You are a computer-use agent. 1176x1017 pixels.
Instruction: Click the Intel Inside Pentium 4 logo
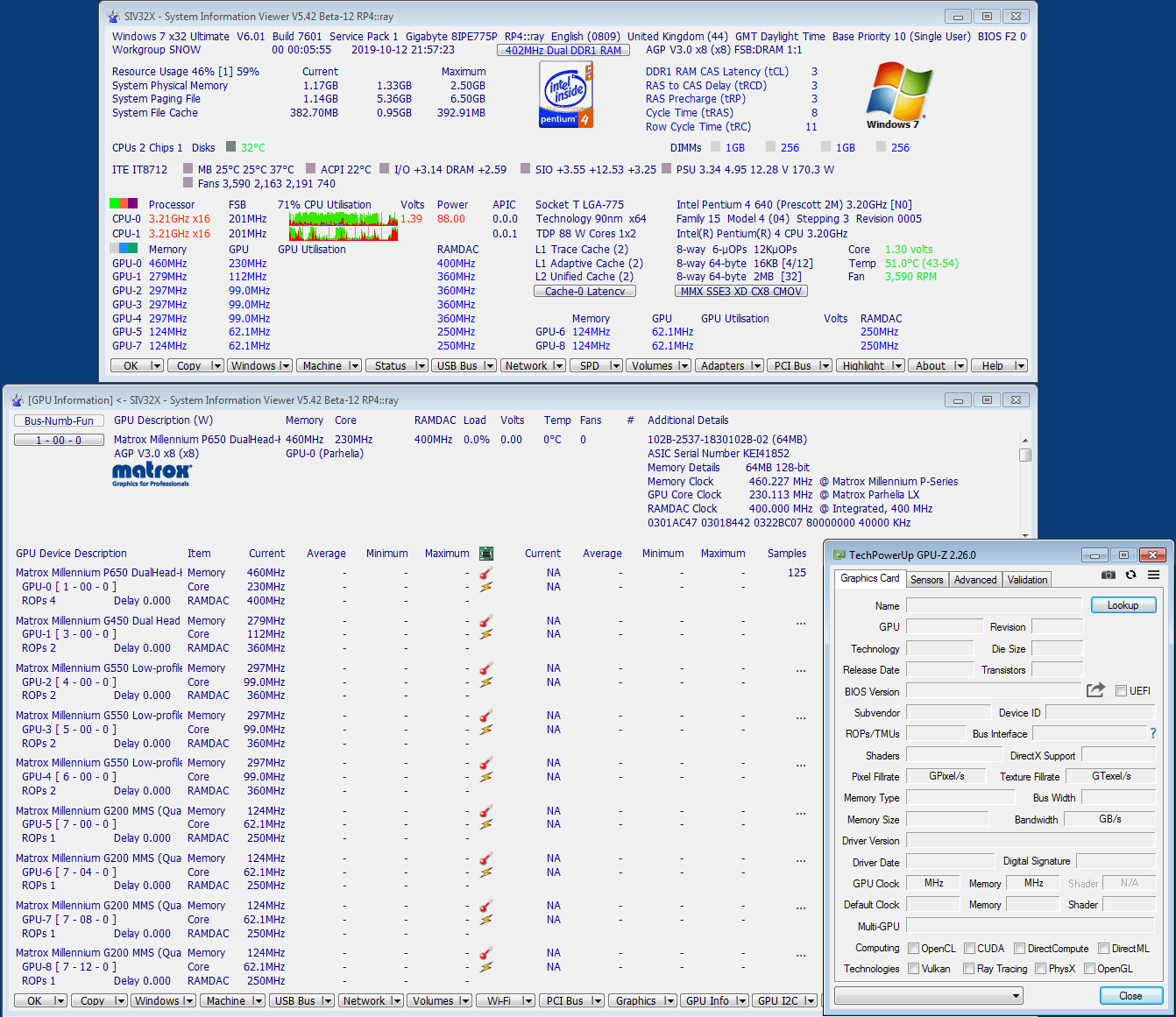(565, 96)
